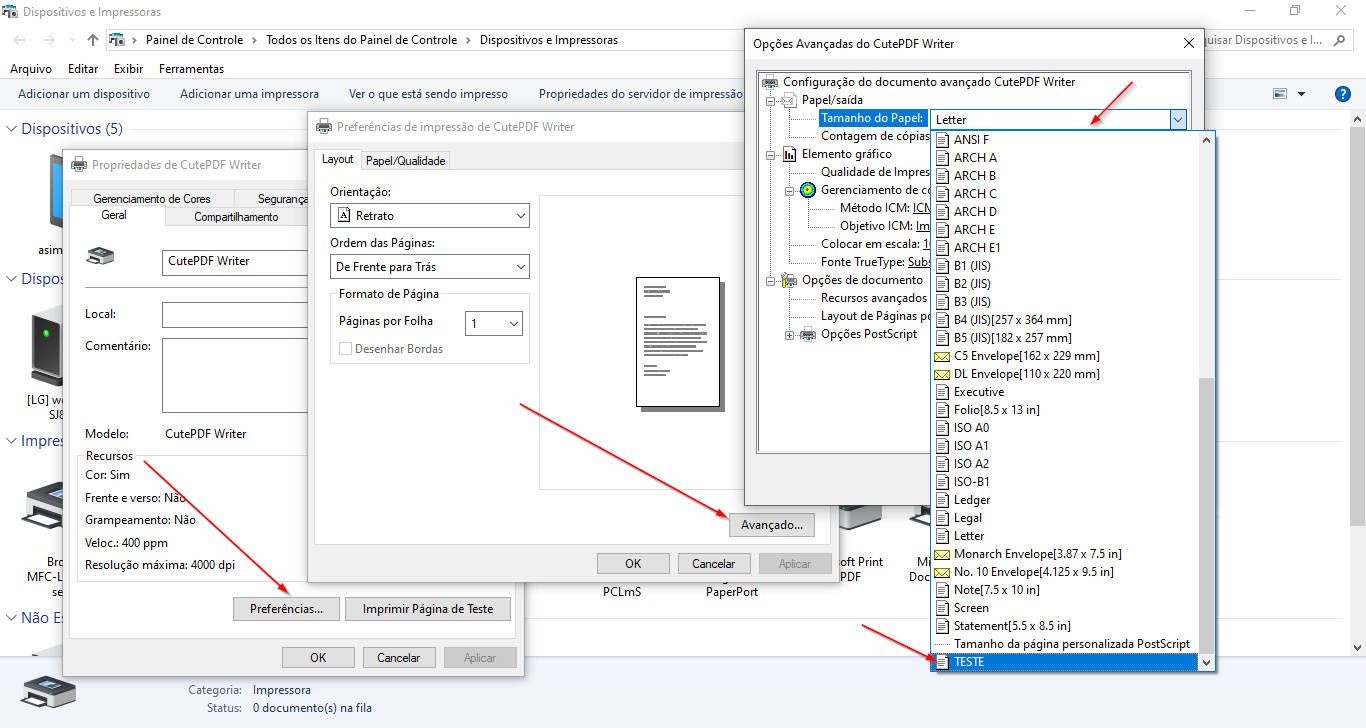
Task: Click the Opções de documento printer icon
Action: (x=789, y=280)
